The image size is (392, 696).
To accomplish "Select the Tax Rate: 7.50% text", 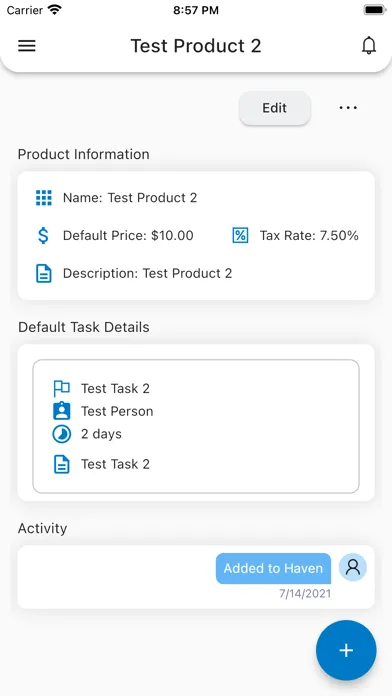I will click(x=309, y=236).
